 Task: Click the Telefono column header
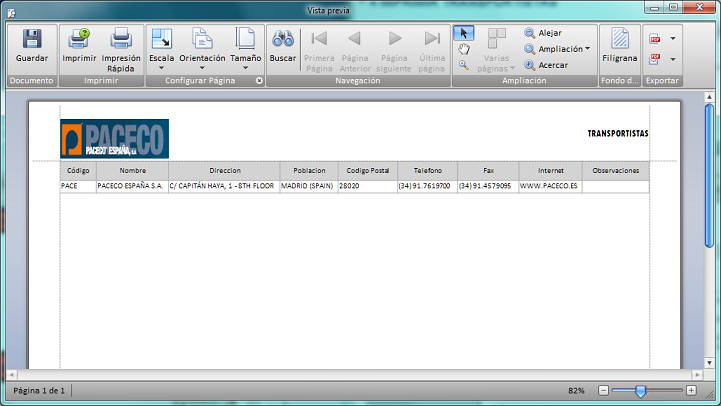pos(428,171)
